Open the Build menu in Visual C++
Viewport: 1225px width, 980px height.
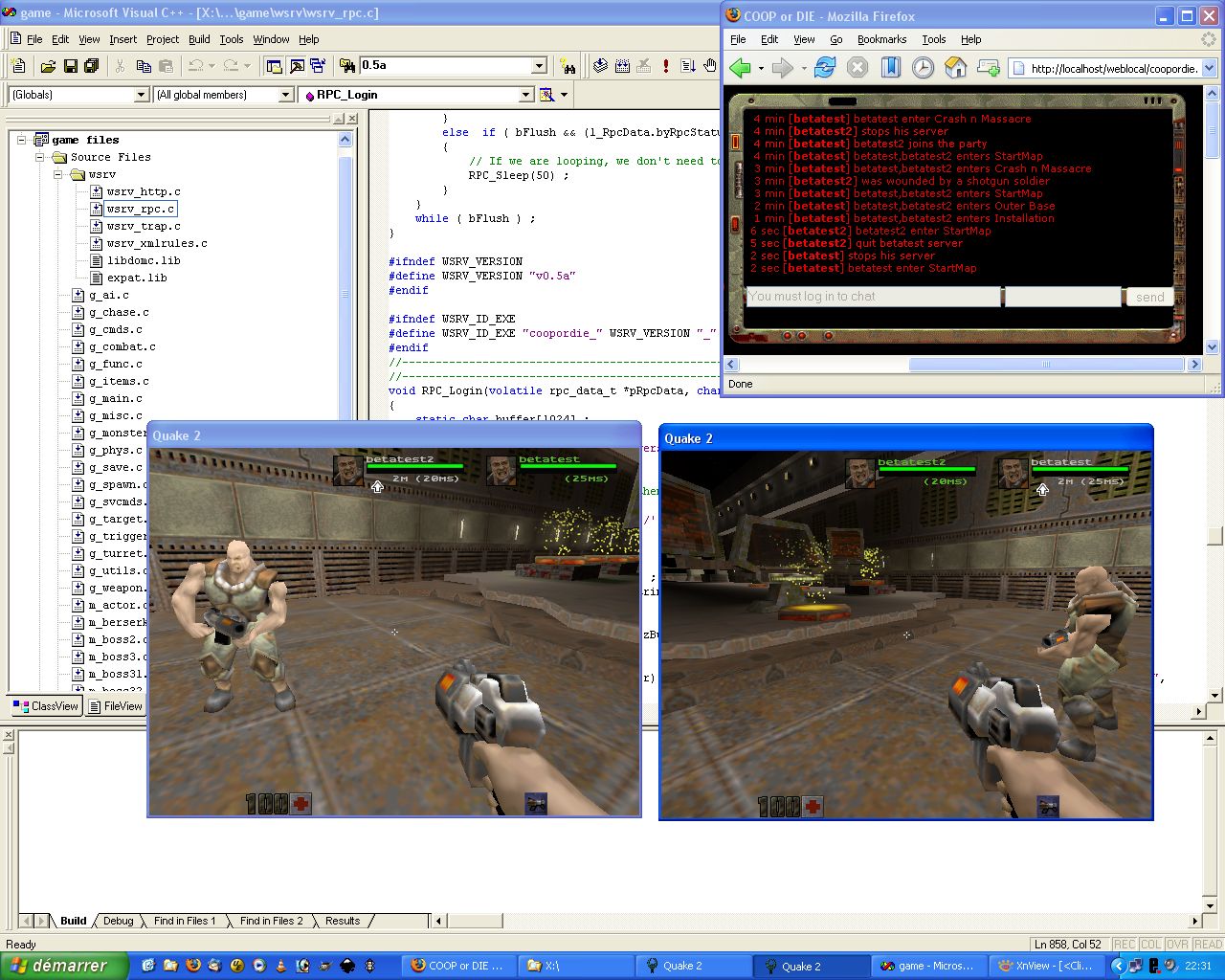[199, 39]
